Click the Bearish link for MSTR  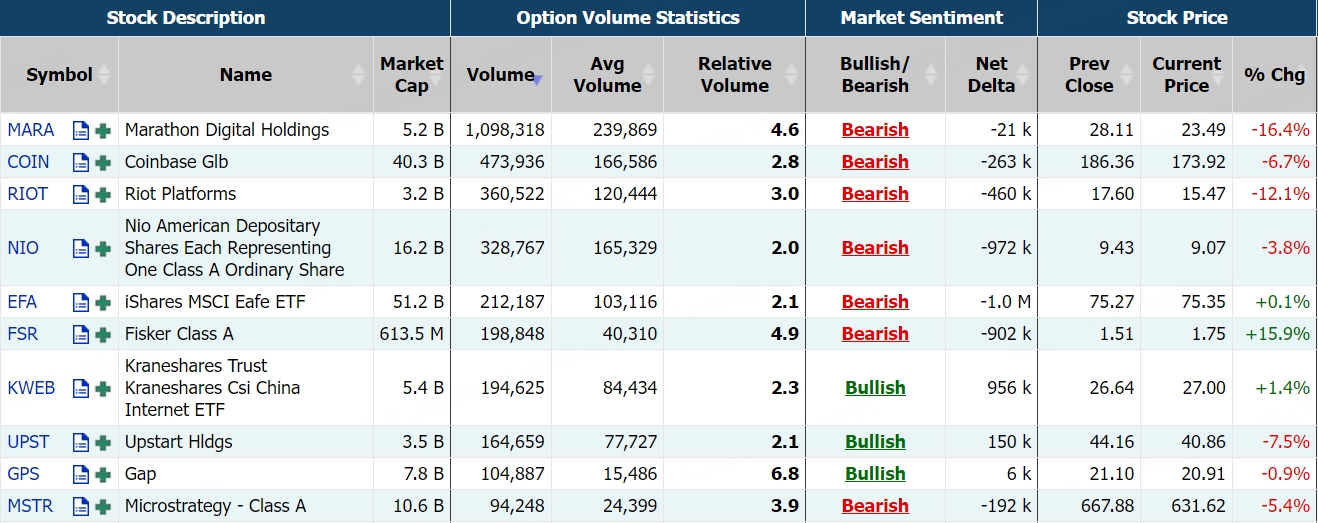pyautogui.click(x=875, y=506)
